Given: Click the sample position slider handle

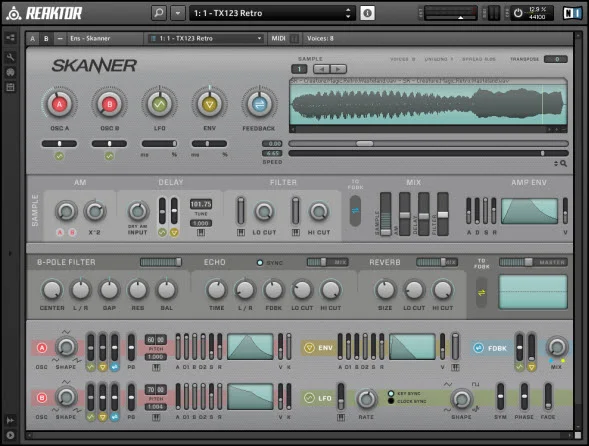Looking at the screenshot, I should click(365, 144).
